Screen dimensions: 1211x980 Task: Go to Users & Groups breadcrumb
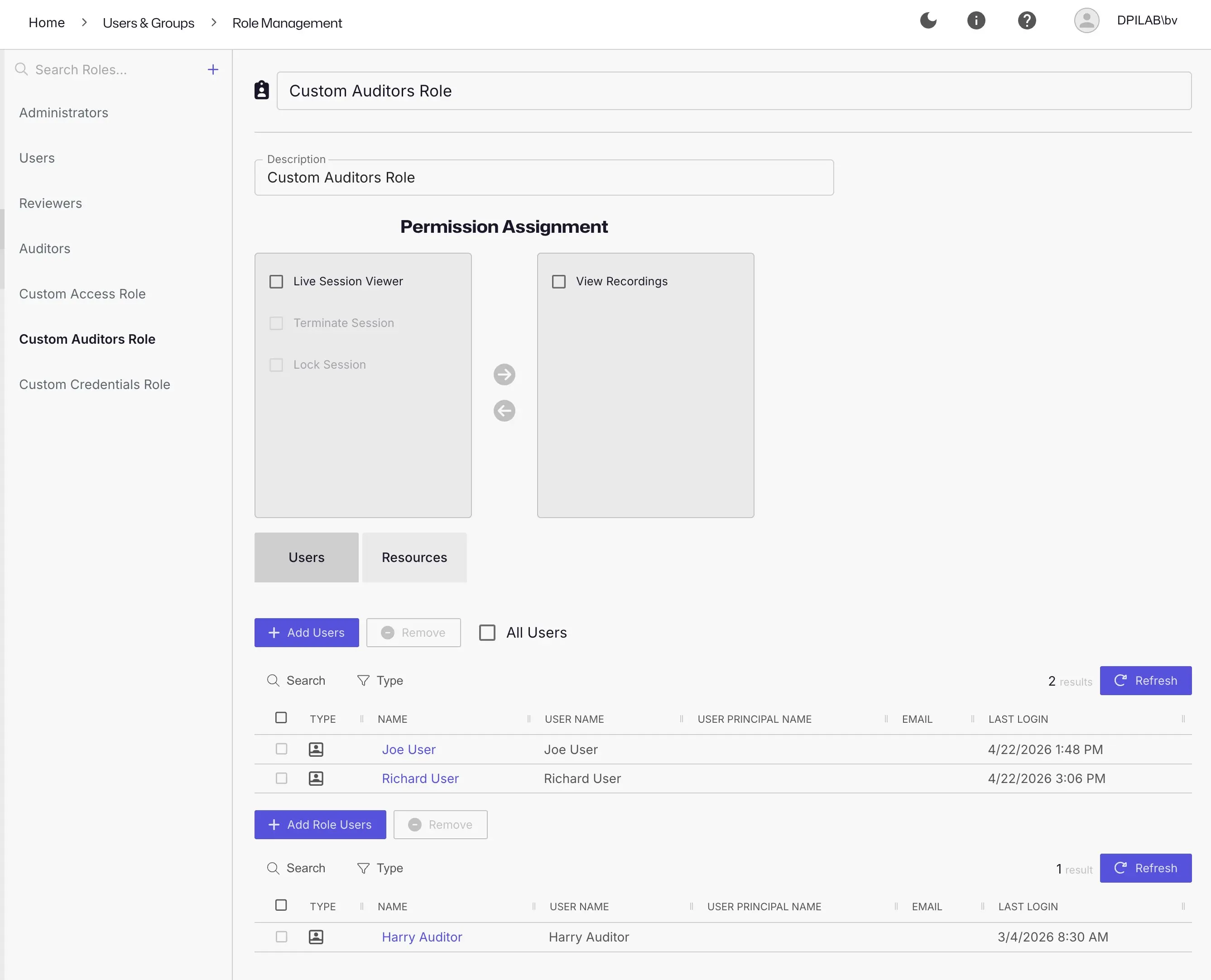149,23
